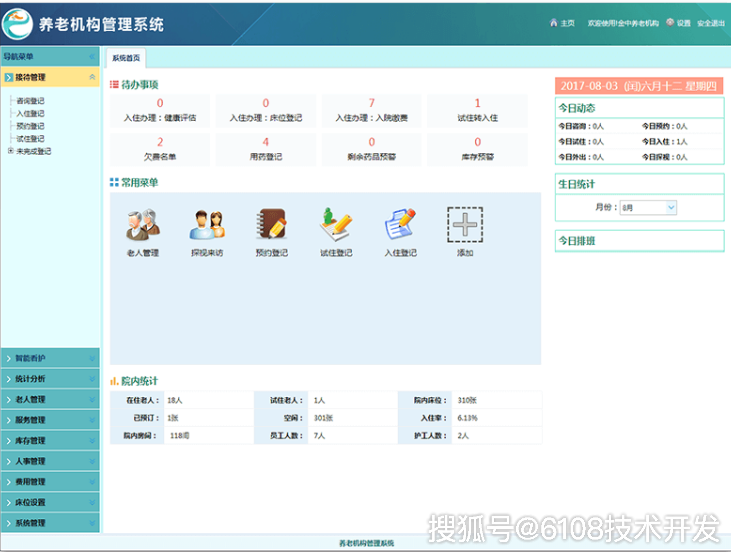The image size is (731, 552).
Task: Click the date banner 2017-08-03
Action: (x=639, y=86)
